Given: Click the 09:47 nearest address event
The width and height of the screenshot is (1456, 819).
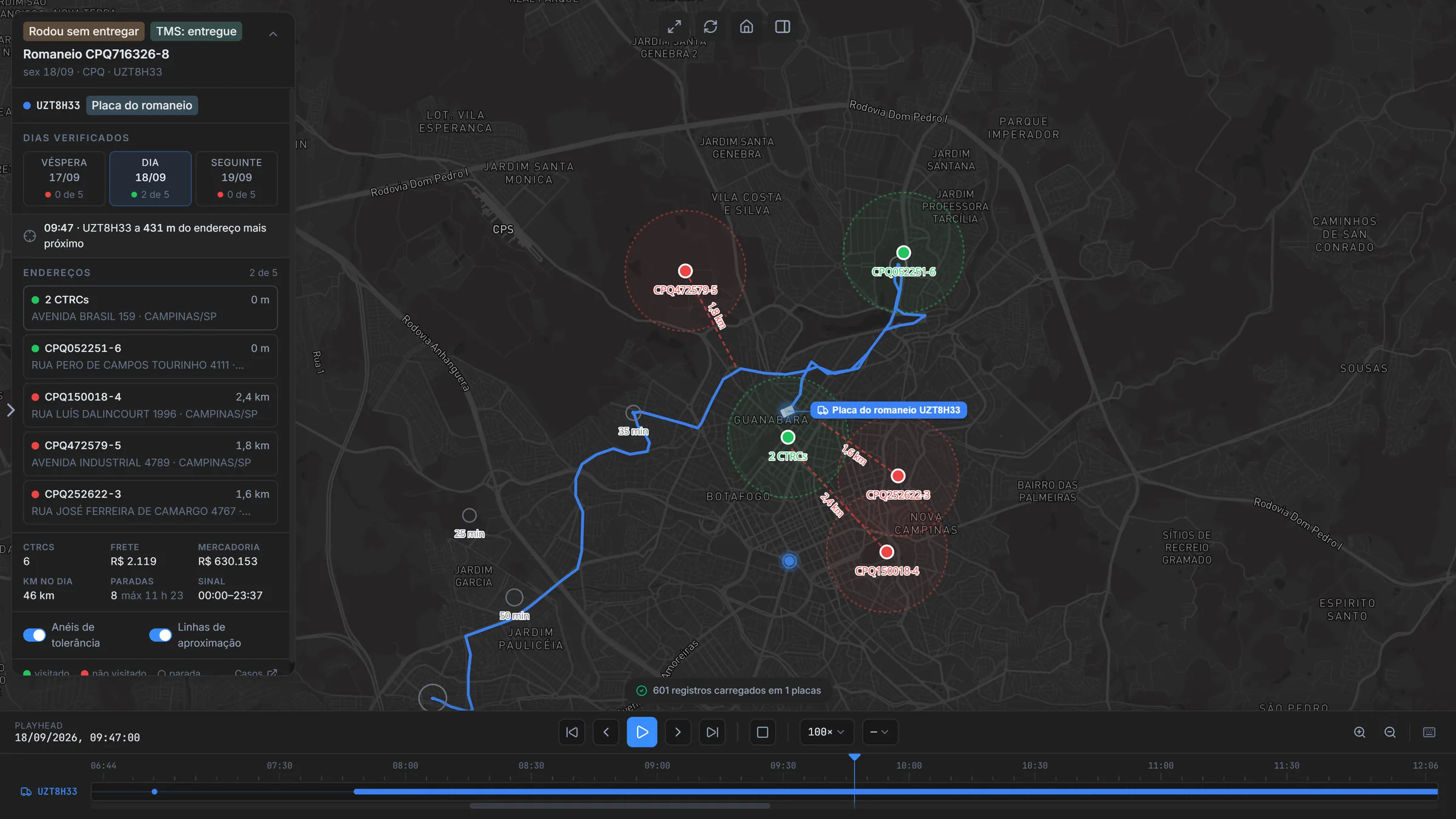Looking at the screenshot, I should pyautogui.click(x=150, y=235).
